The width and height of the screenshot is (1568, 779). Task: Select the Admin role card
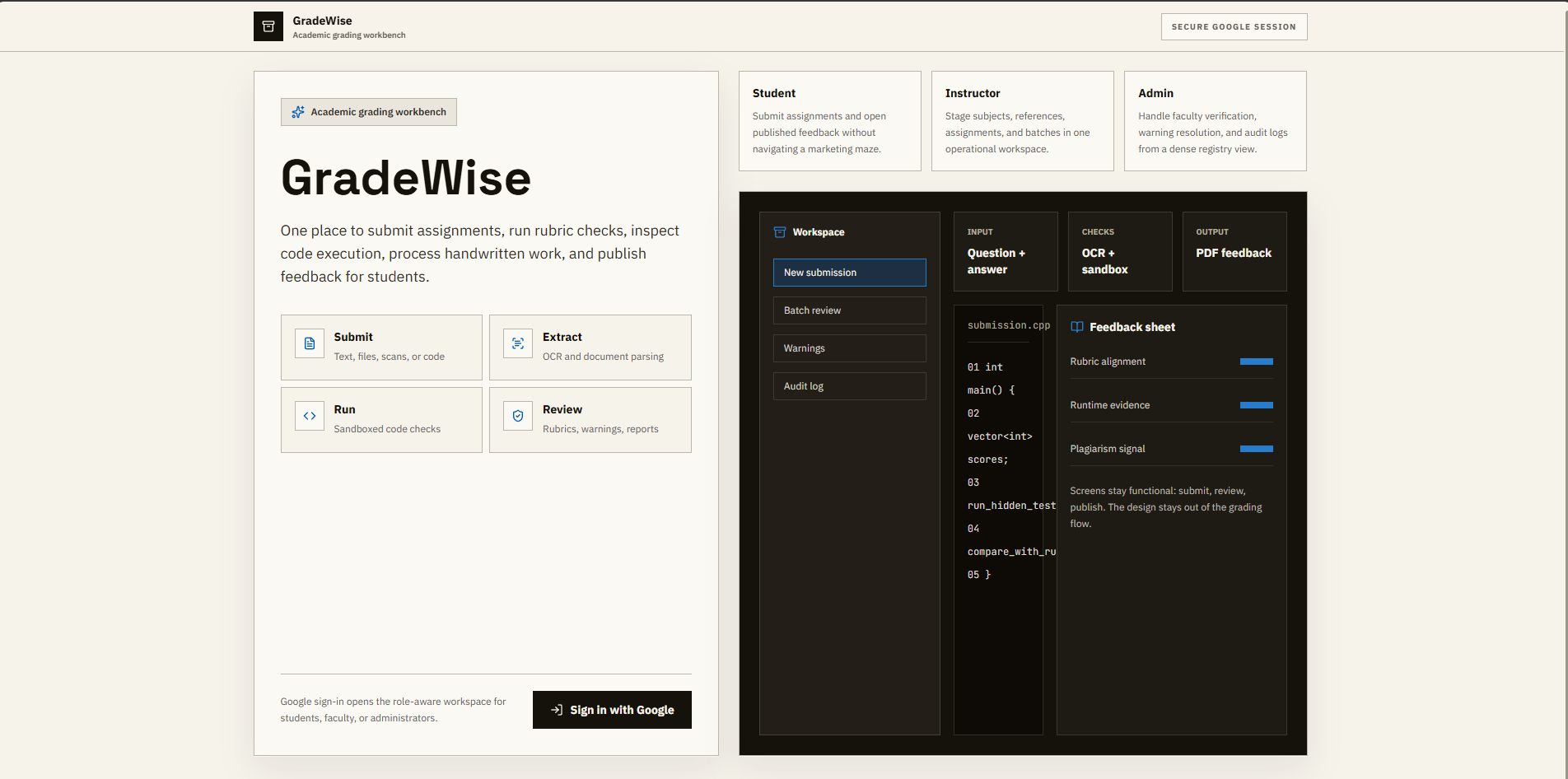pyautogui.click(x=1216, y=121)
